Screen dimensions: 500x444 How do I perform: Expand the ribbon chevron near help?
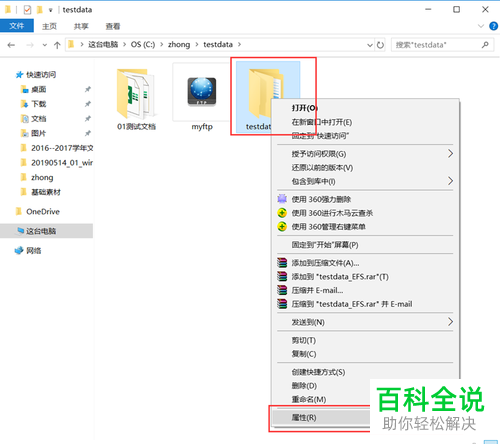click(481, 26)
